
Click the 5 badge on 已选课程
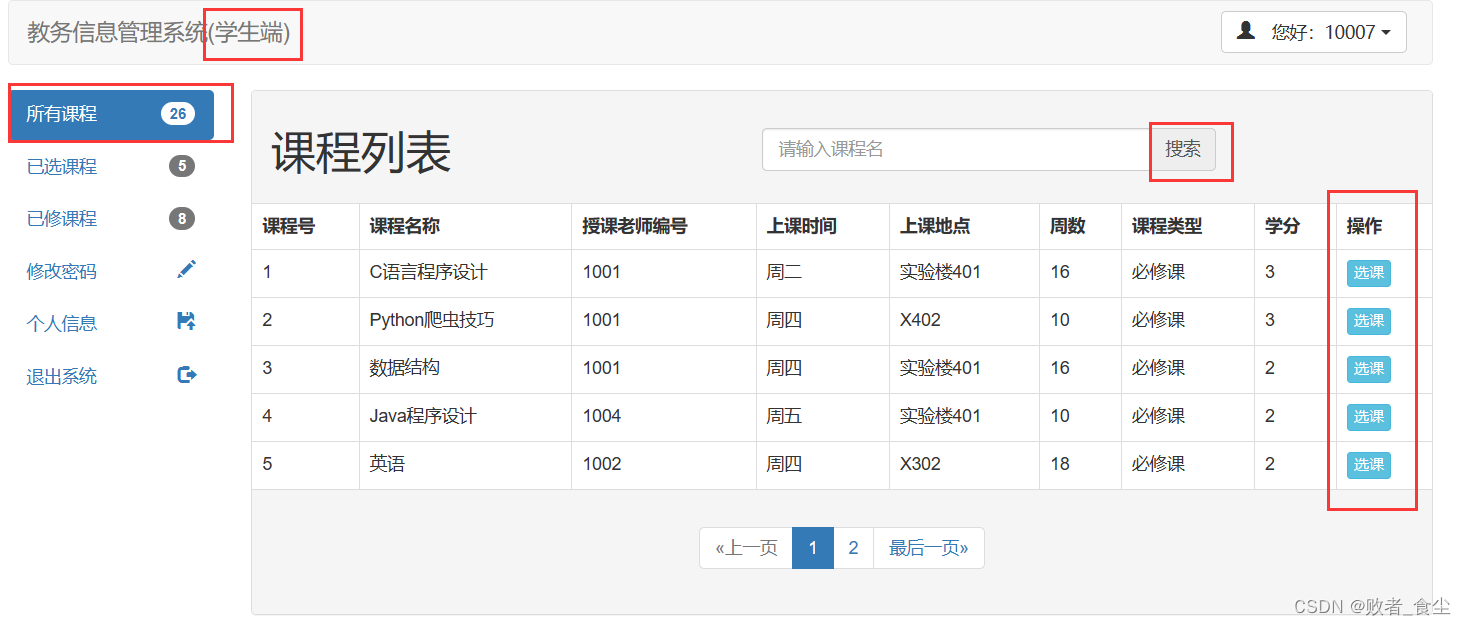[181, 166]
